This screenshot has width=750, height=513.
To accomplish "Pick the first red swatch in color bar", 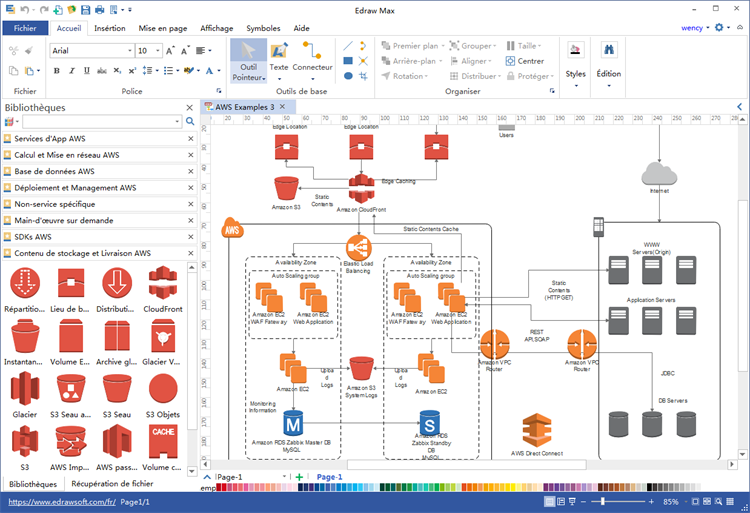I will (x=219, y=487).
